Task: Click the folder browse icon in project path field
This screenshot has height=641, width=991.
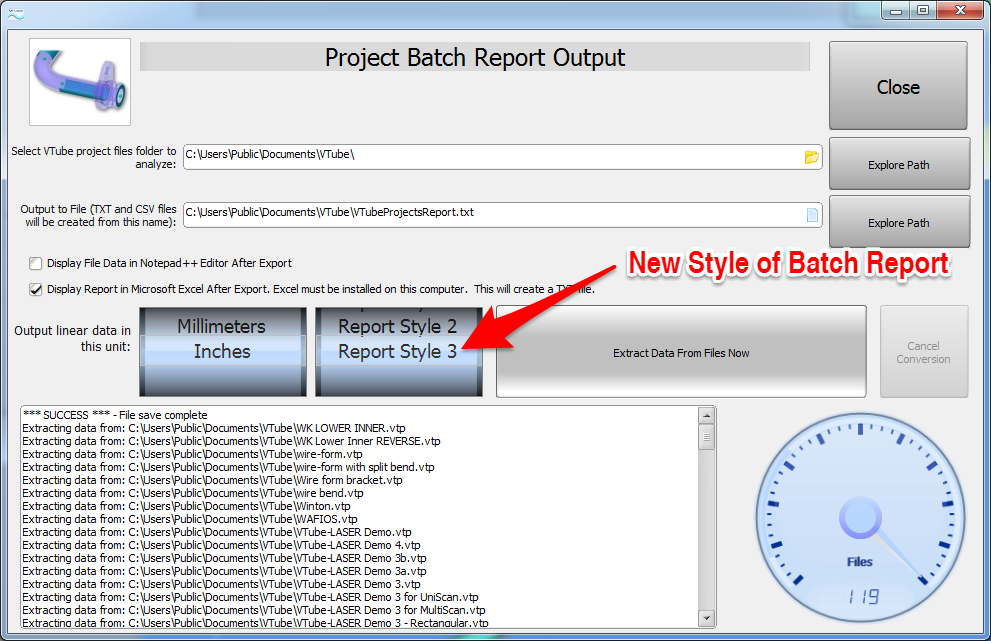Action: pos(811,157)
